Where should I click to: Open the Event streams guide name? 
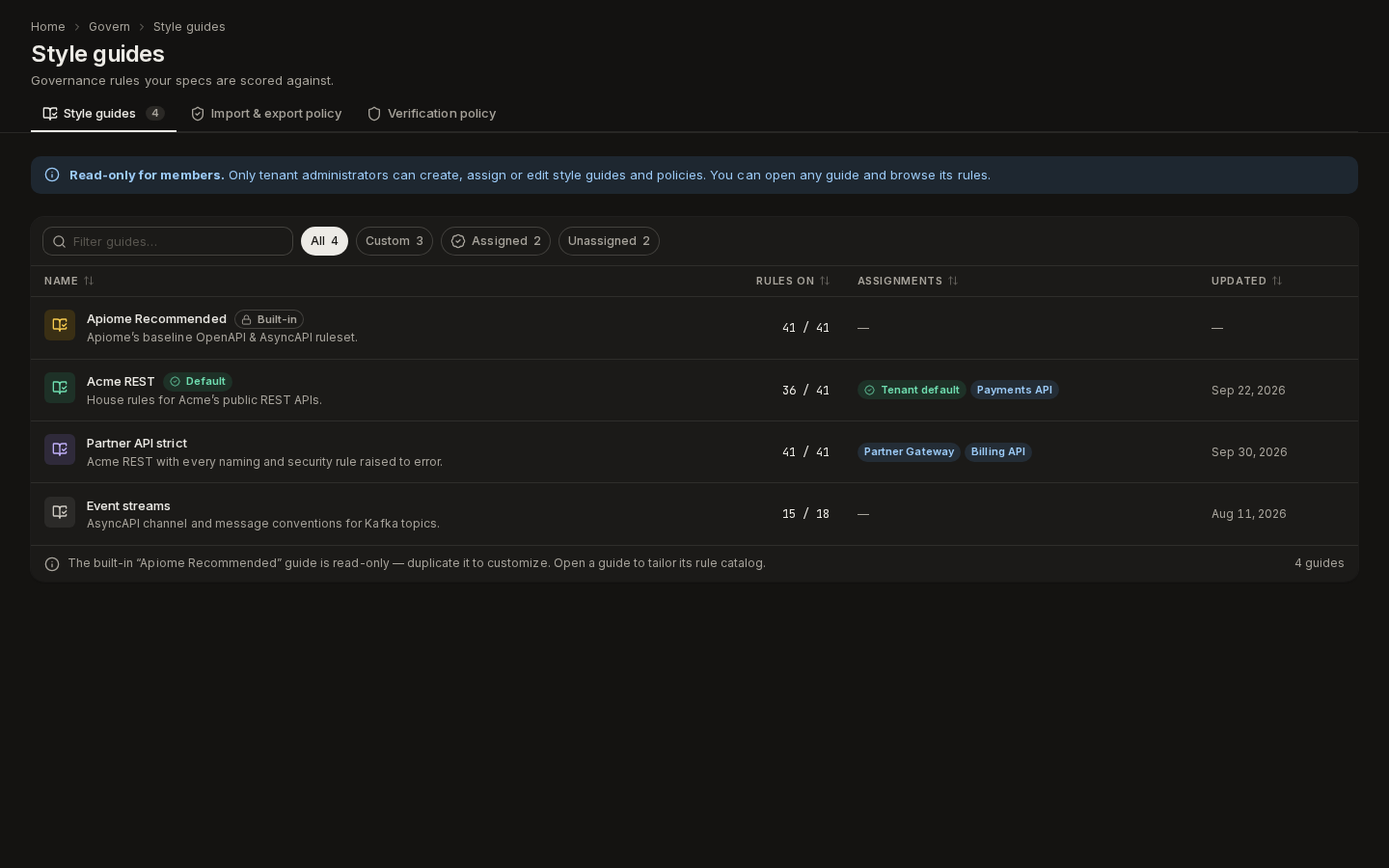click(128, 506)
